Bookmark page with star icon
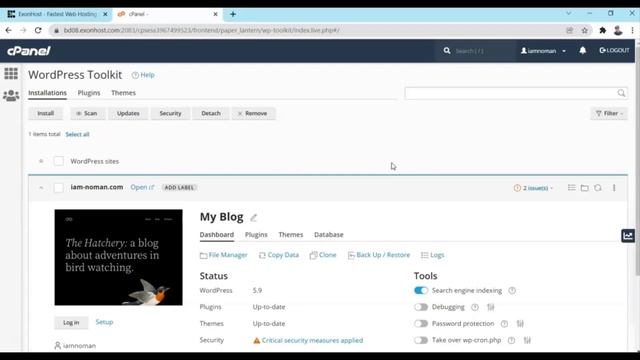Image resolution: width=640 pixels, height=360 pixels. pyautogui.click(x=584, y=30)
